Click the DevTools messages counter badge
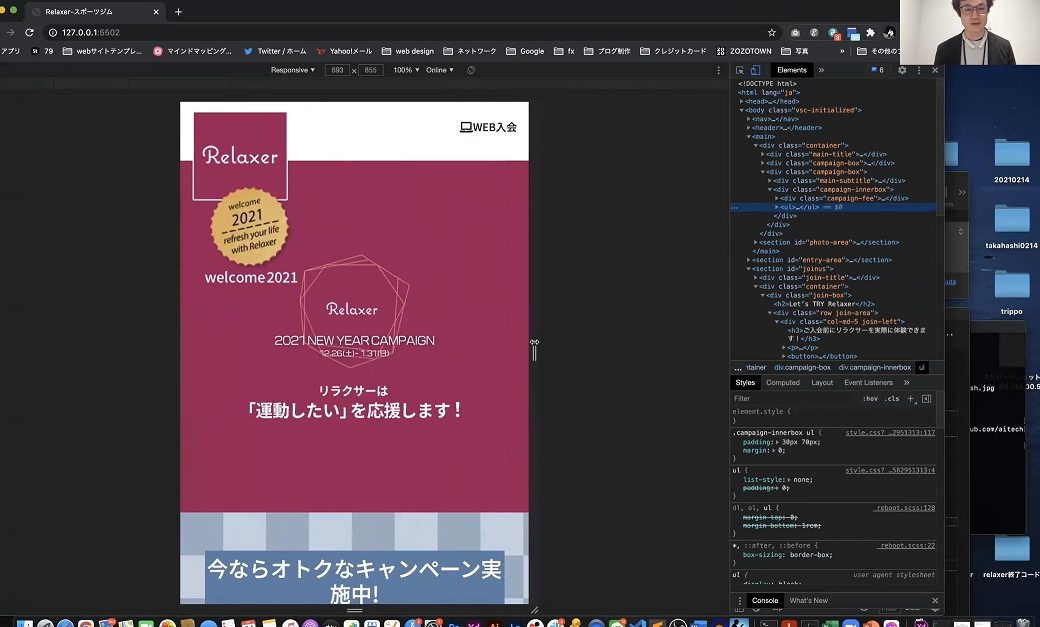 click(878, 70)
